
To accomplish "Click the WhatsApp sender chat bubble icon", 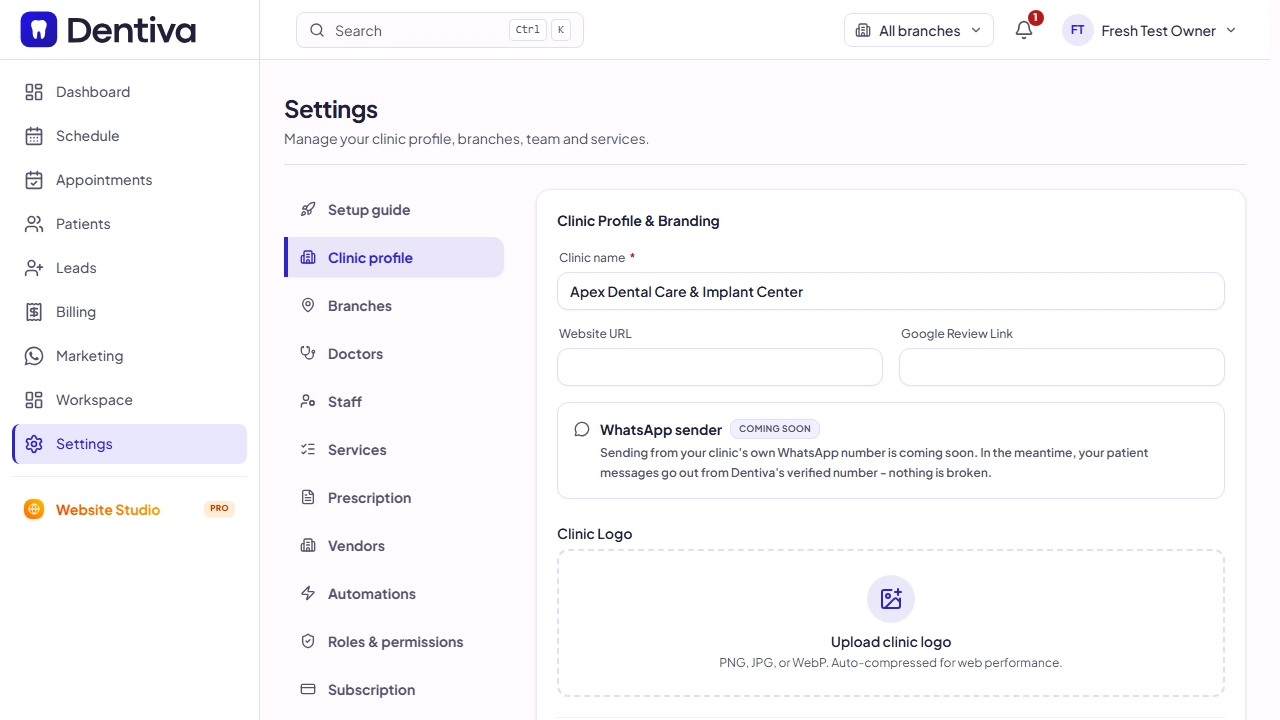I will 582,430.
